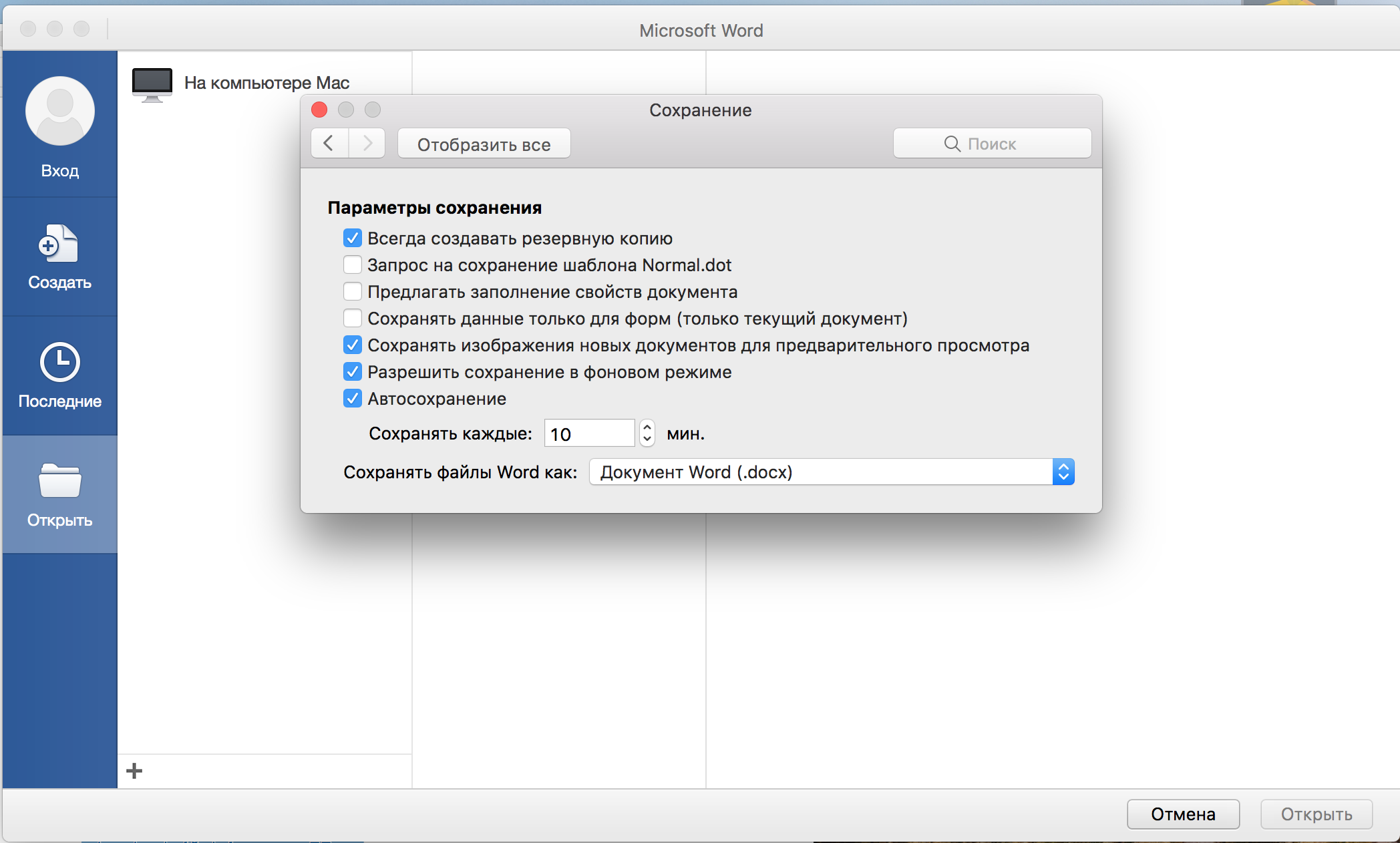This screenshot has width=1400, height=843.
Task: Open the Создать new document section
Action: tap(59, 257)
